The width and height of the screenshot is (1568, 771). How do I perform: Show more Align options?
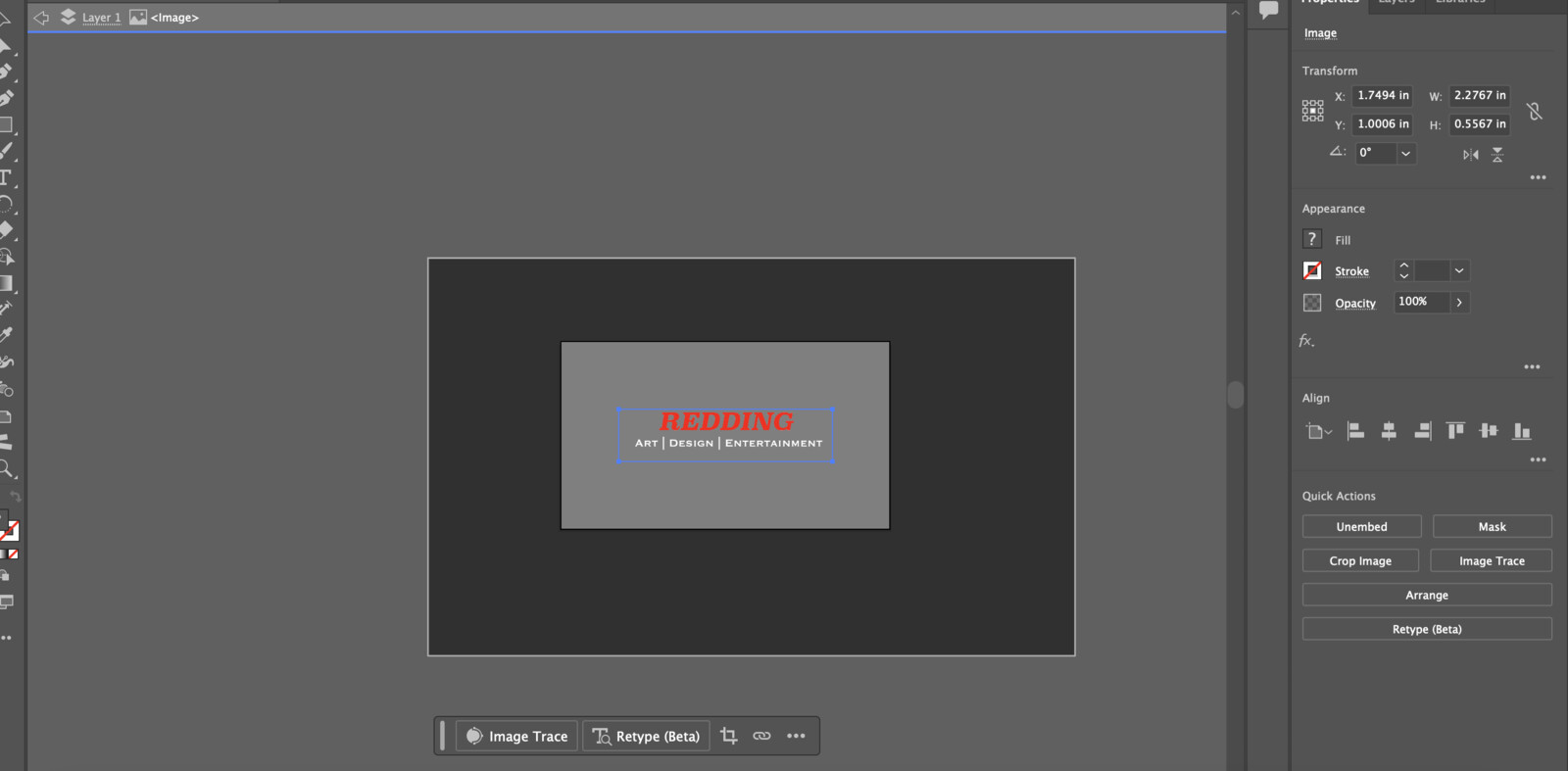[x=1538, y=460]
